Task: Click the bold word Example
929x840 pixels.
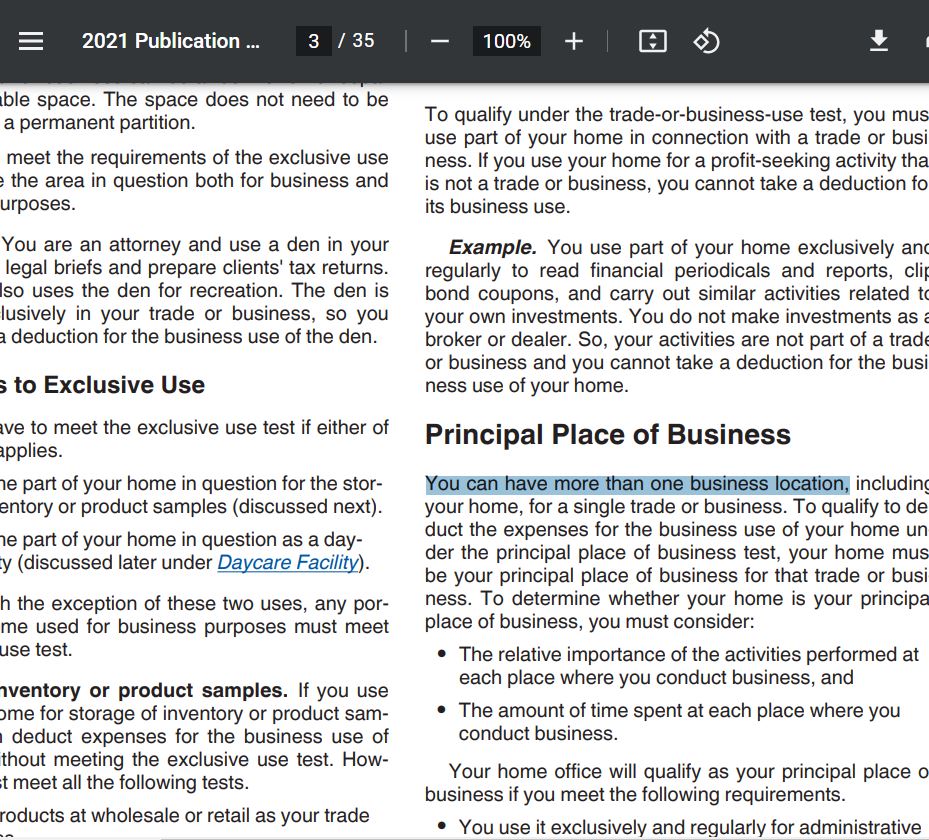Action: click(493, 247)
